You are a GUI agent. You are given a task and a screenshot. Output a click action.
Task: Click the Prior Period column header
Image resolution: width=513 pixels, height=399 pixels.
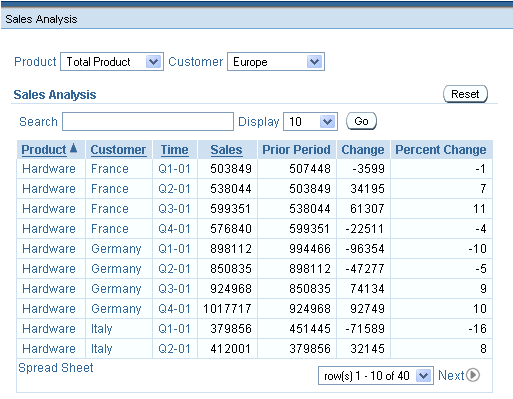pyautogui.click(x=296, y=150)
